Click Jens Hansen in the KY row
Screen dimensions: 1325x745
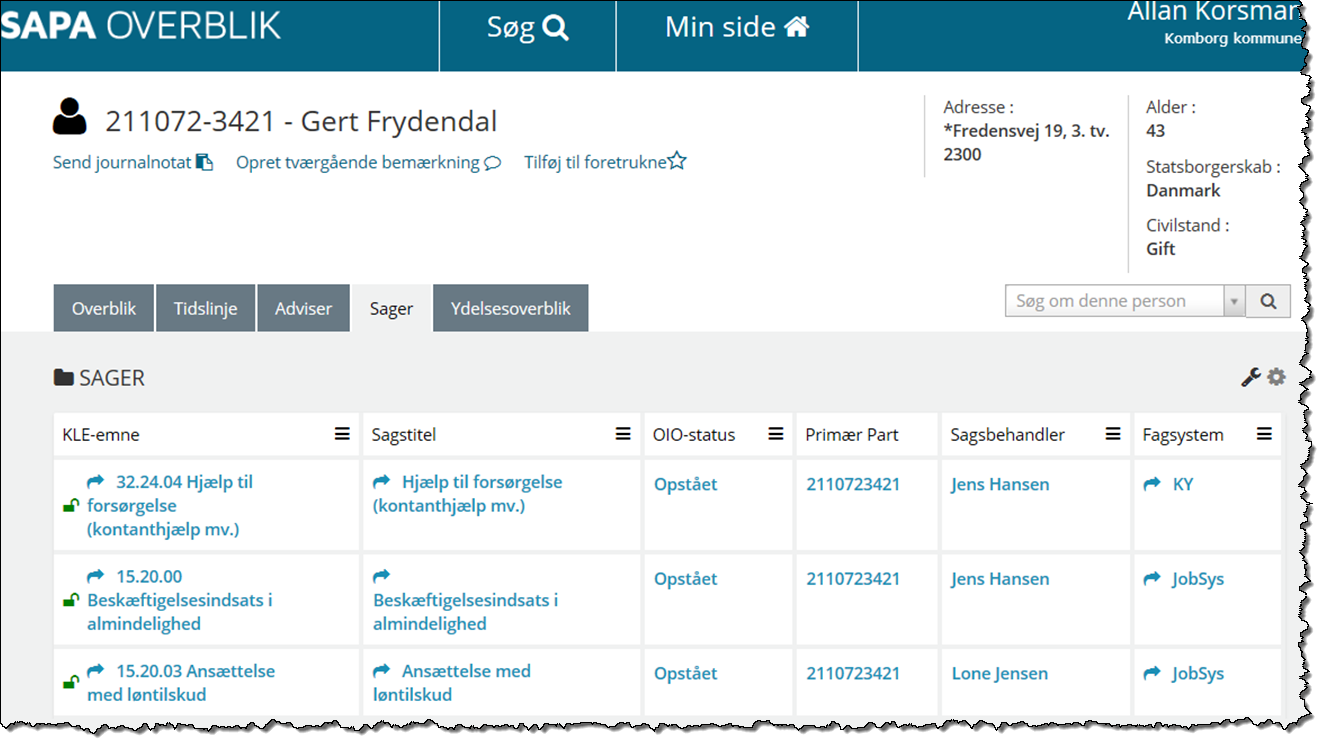tap(1000, 484)
